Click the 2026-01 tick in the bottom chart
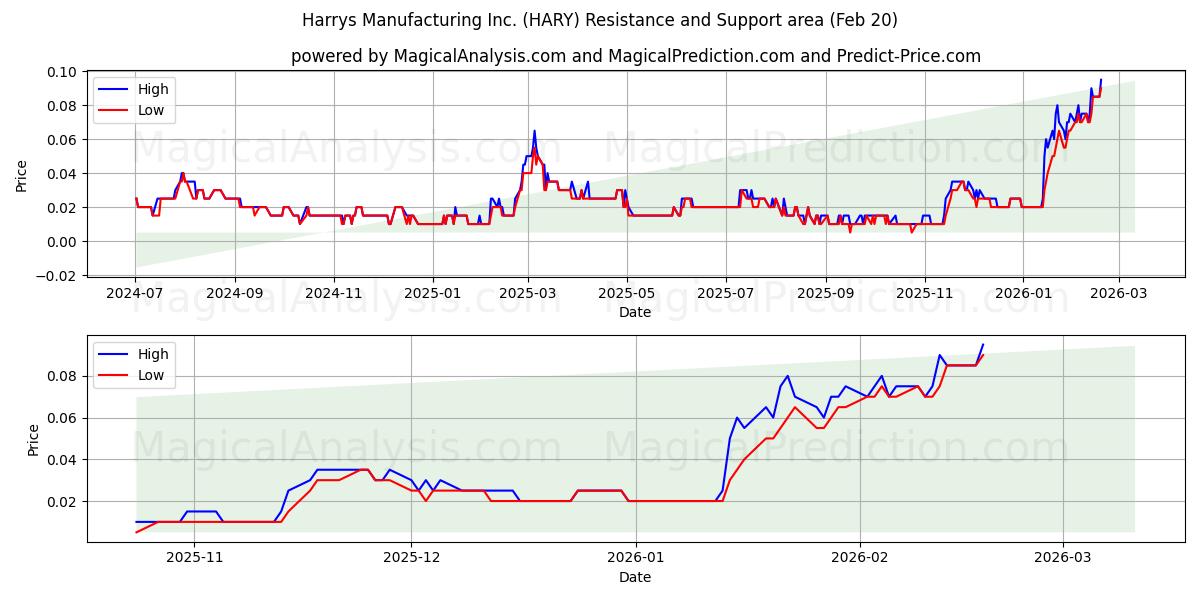This screenshot has width=1200, height=600. (636, 557)
